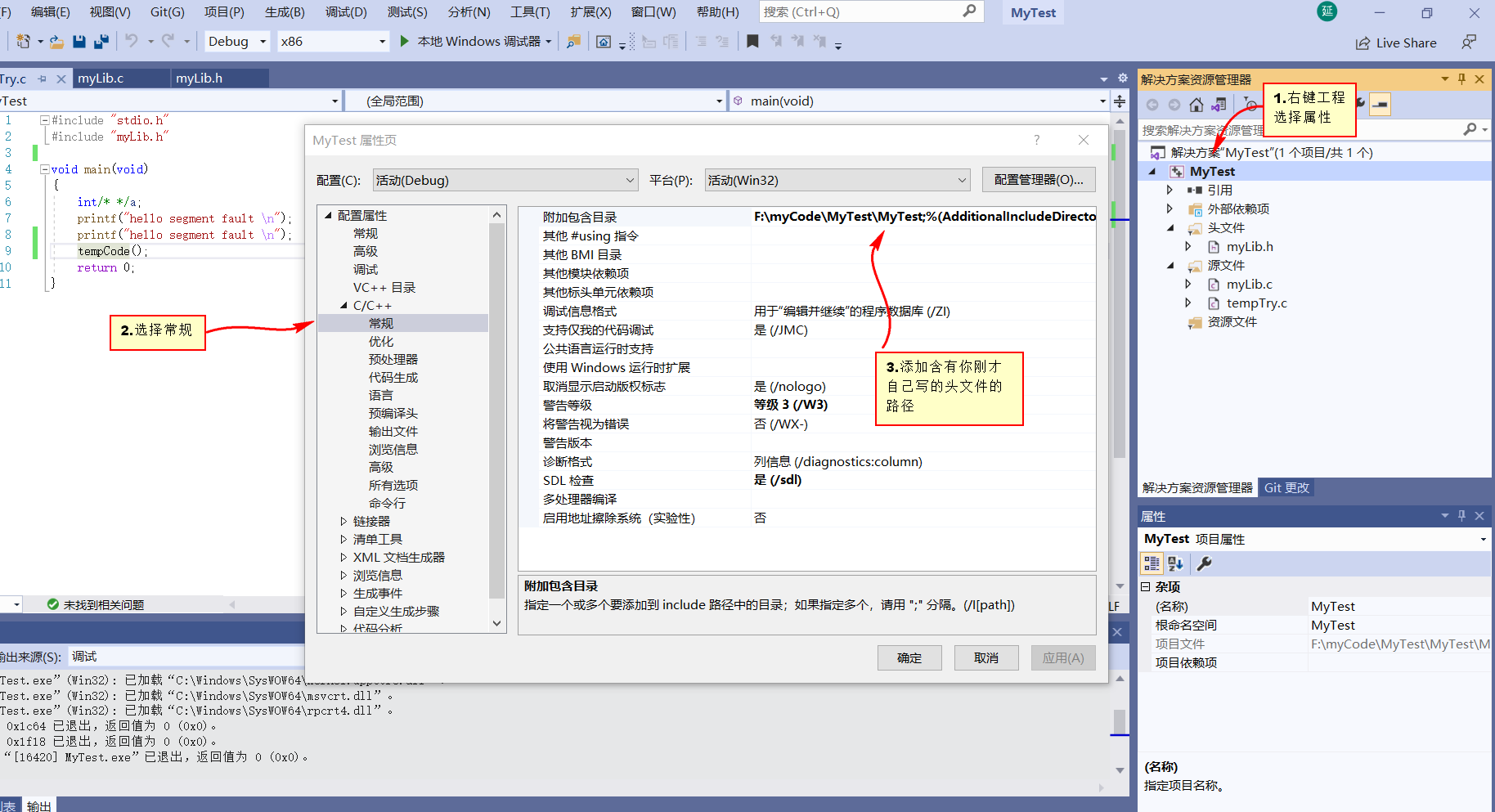
Task: Click the 确定 button
Action: click(x=909, y=657)
